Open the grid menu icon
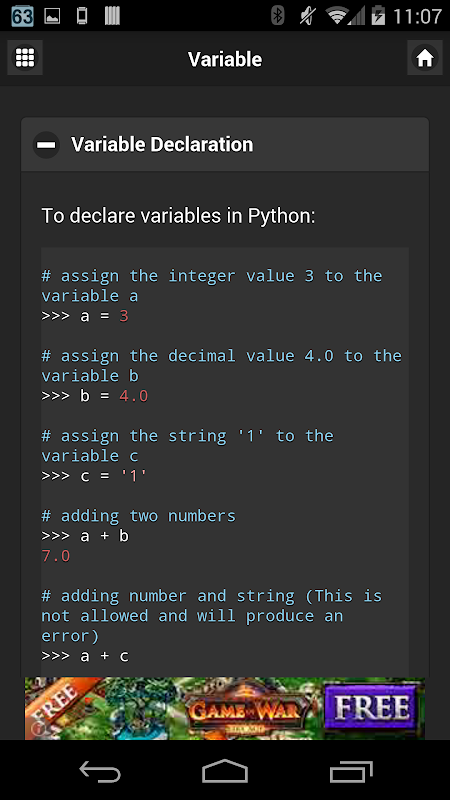 tap(25, 58)
